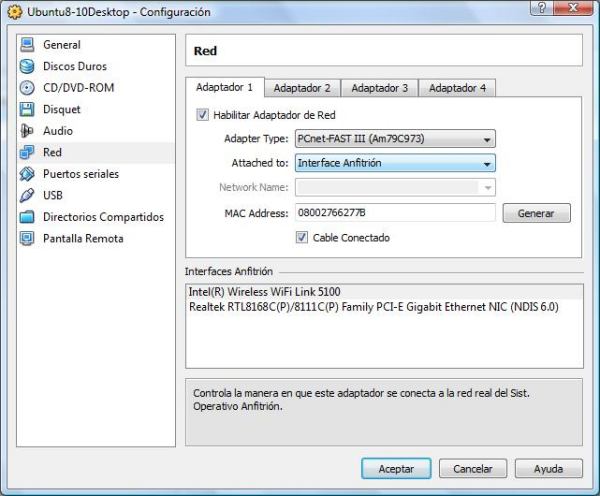600x496 pixels.
Task: Click the Directorios Compartidos folder icon
Action: (x=28, y=217)
